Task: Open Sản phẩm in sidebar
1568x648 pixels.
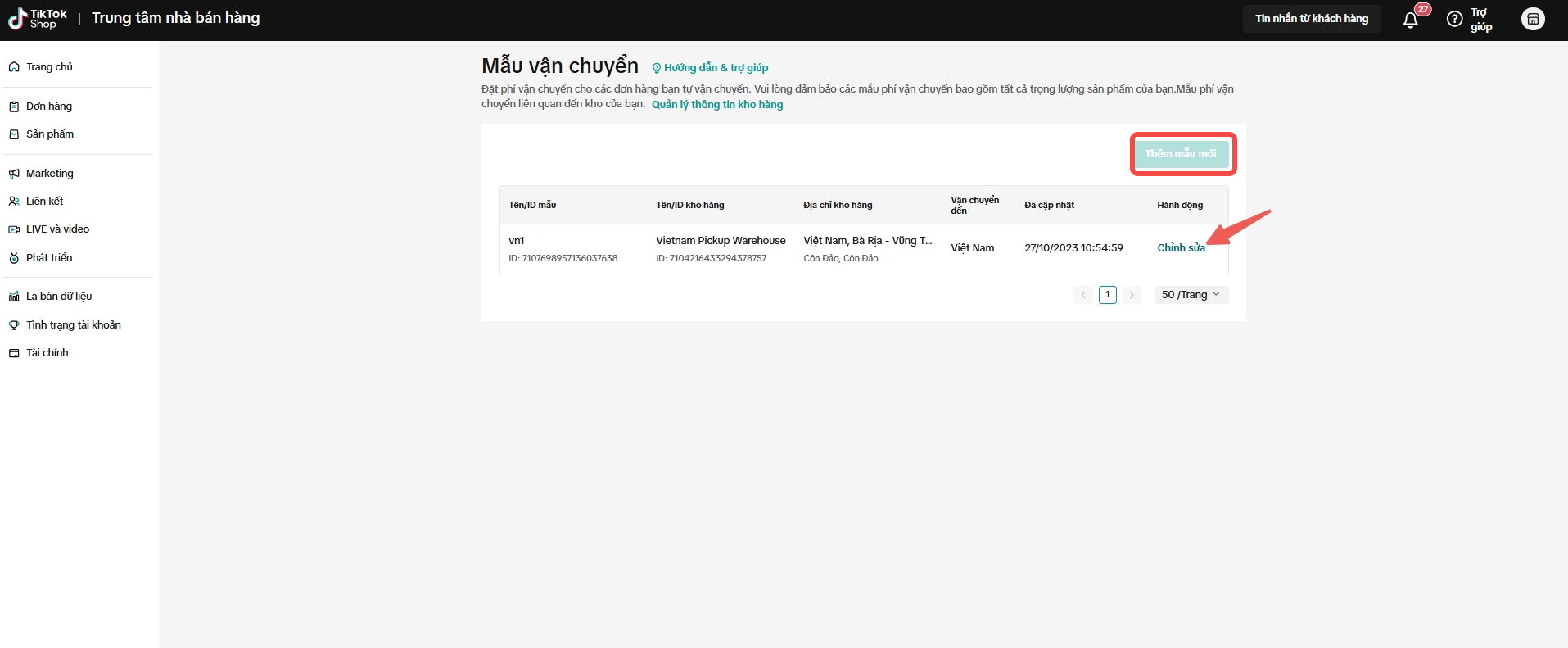Action: (x=50, y=134)
